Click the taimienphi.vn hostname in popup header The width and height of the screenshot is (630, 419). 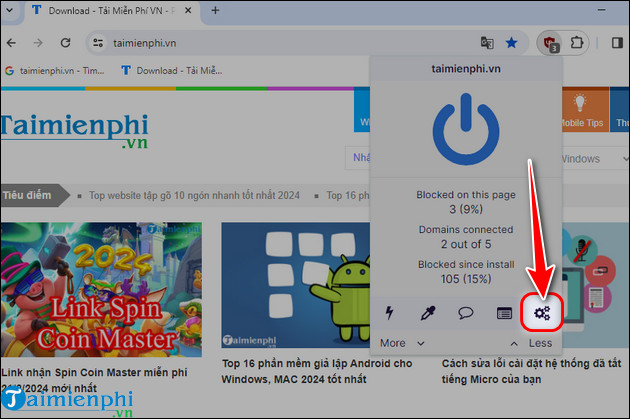(x=466, y=69)
